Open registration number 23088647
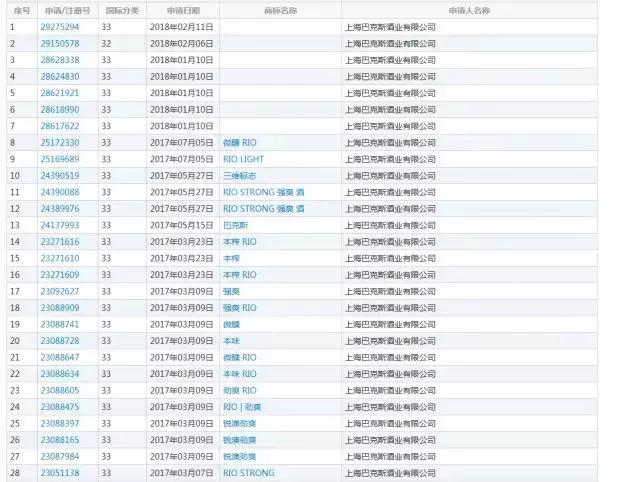640x482 pixels. 60,358
